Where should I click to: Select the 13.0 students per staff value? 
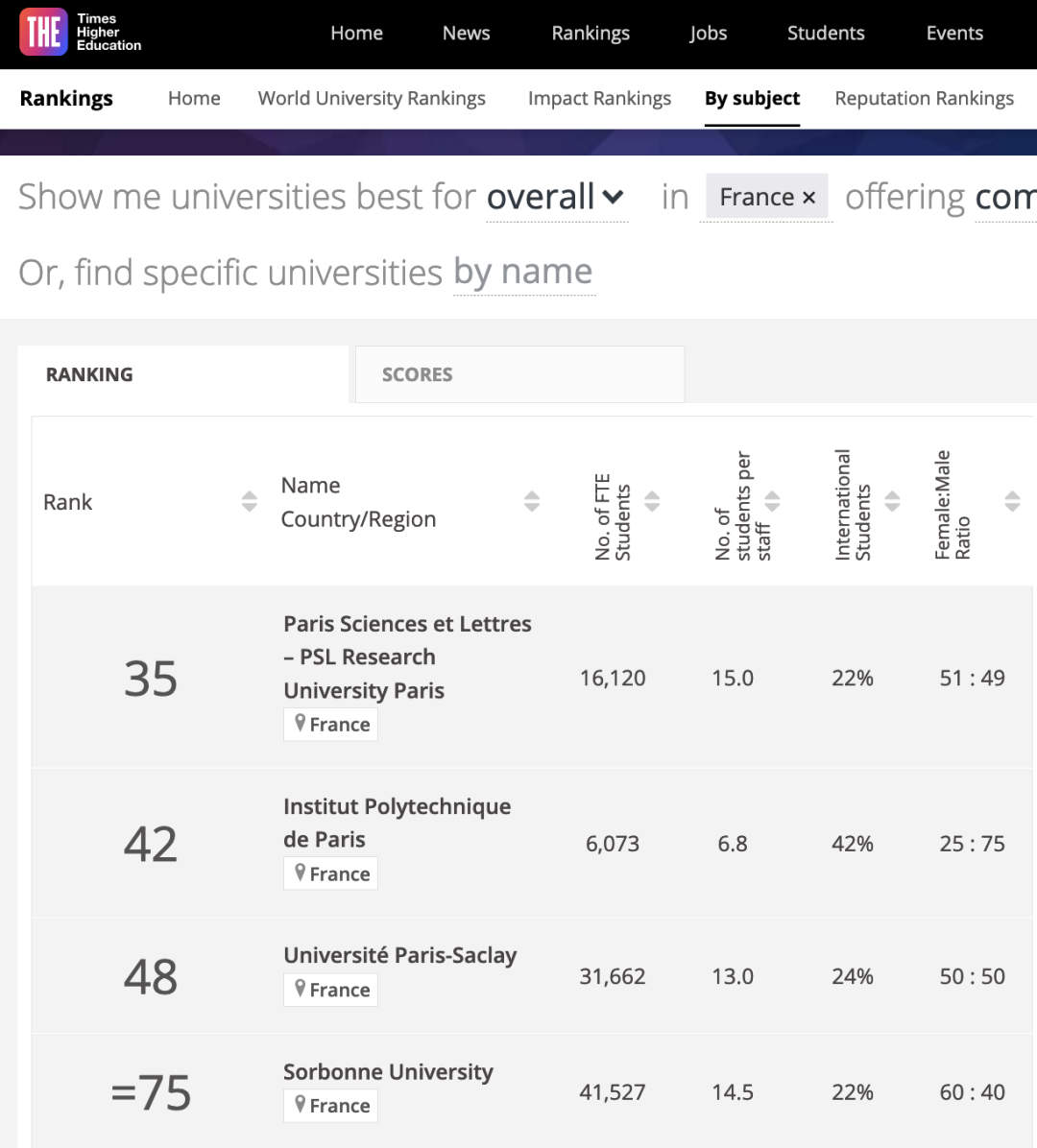point(733,976)
